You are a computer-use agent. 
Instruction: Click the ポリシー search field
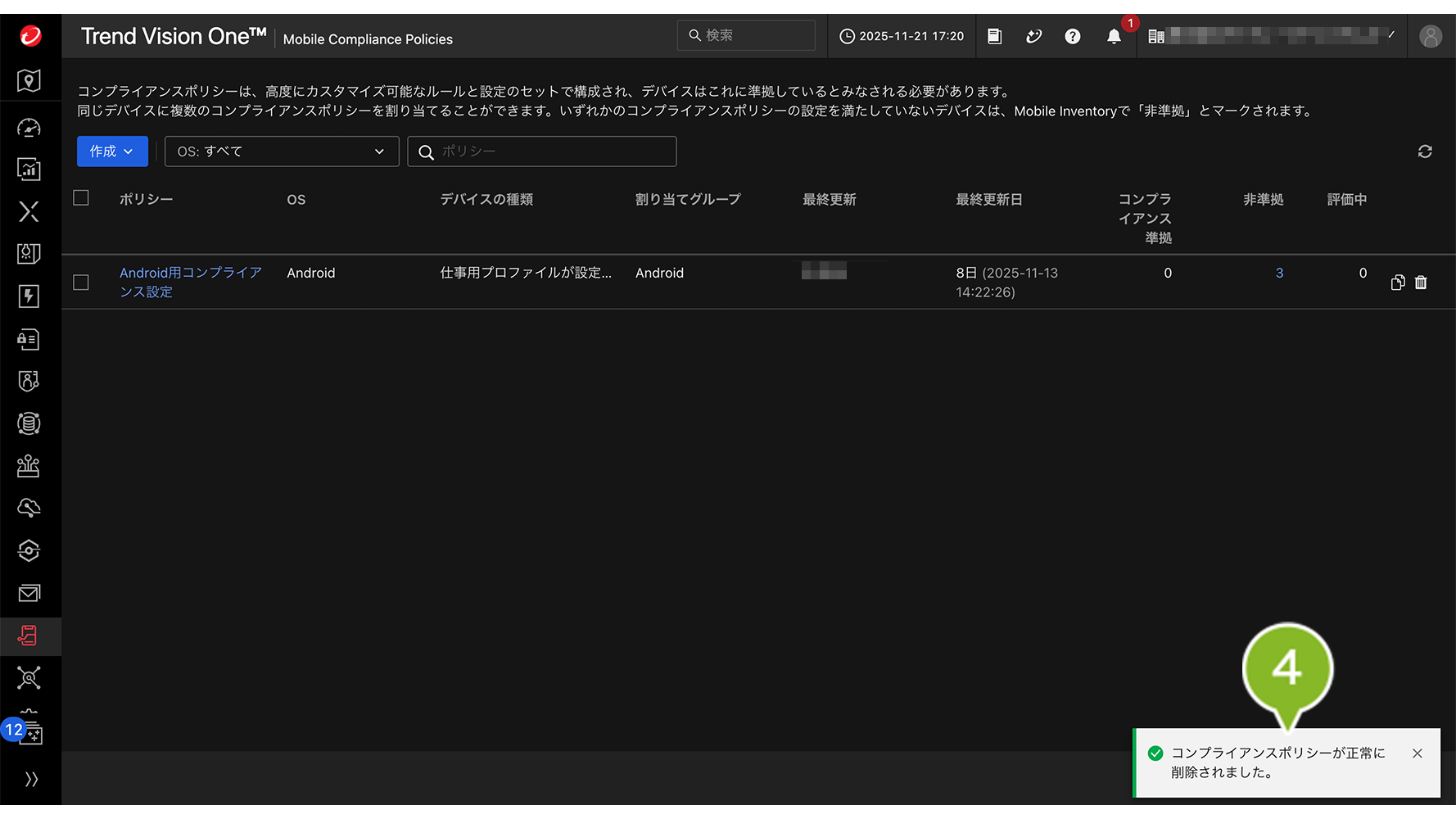[553, 152]
